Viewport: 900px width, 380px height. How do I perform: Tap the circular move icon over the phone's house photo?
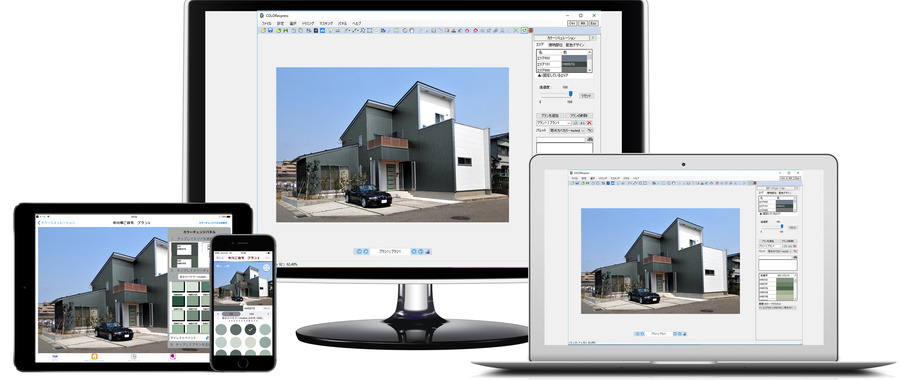pos(267,268)
